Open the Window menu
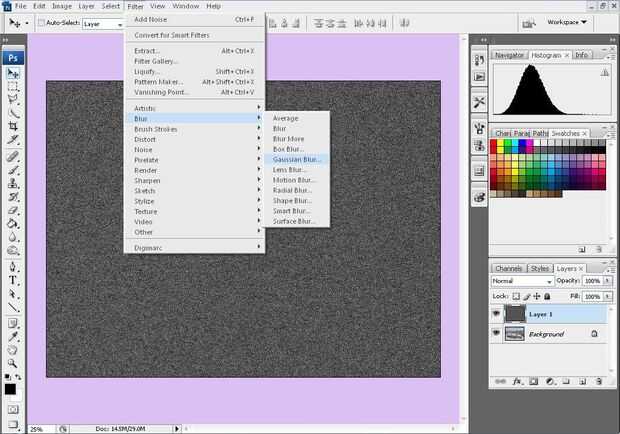This screenshot has height=434, width=620. point(185,6)
